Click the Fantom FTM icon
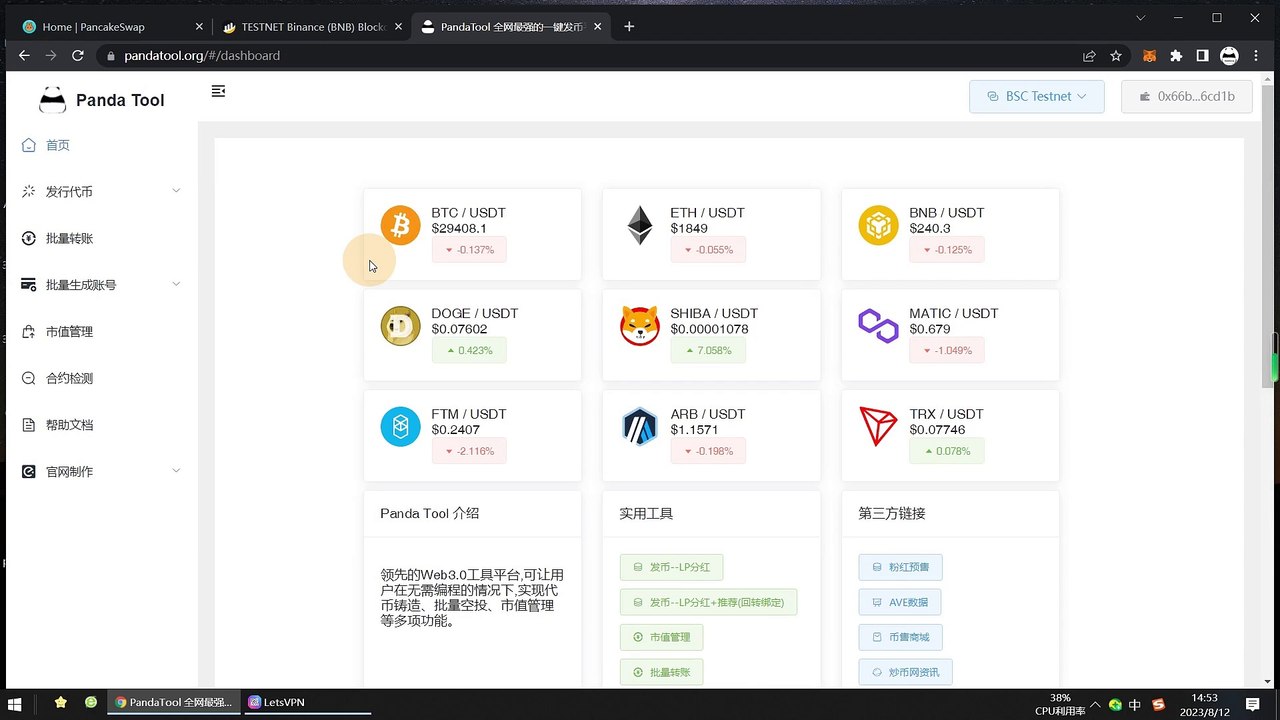 point(400,427)
